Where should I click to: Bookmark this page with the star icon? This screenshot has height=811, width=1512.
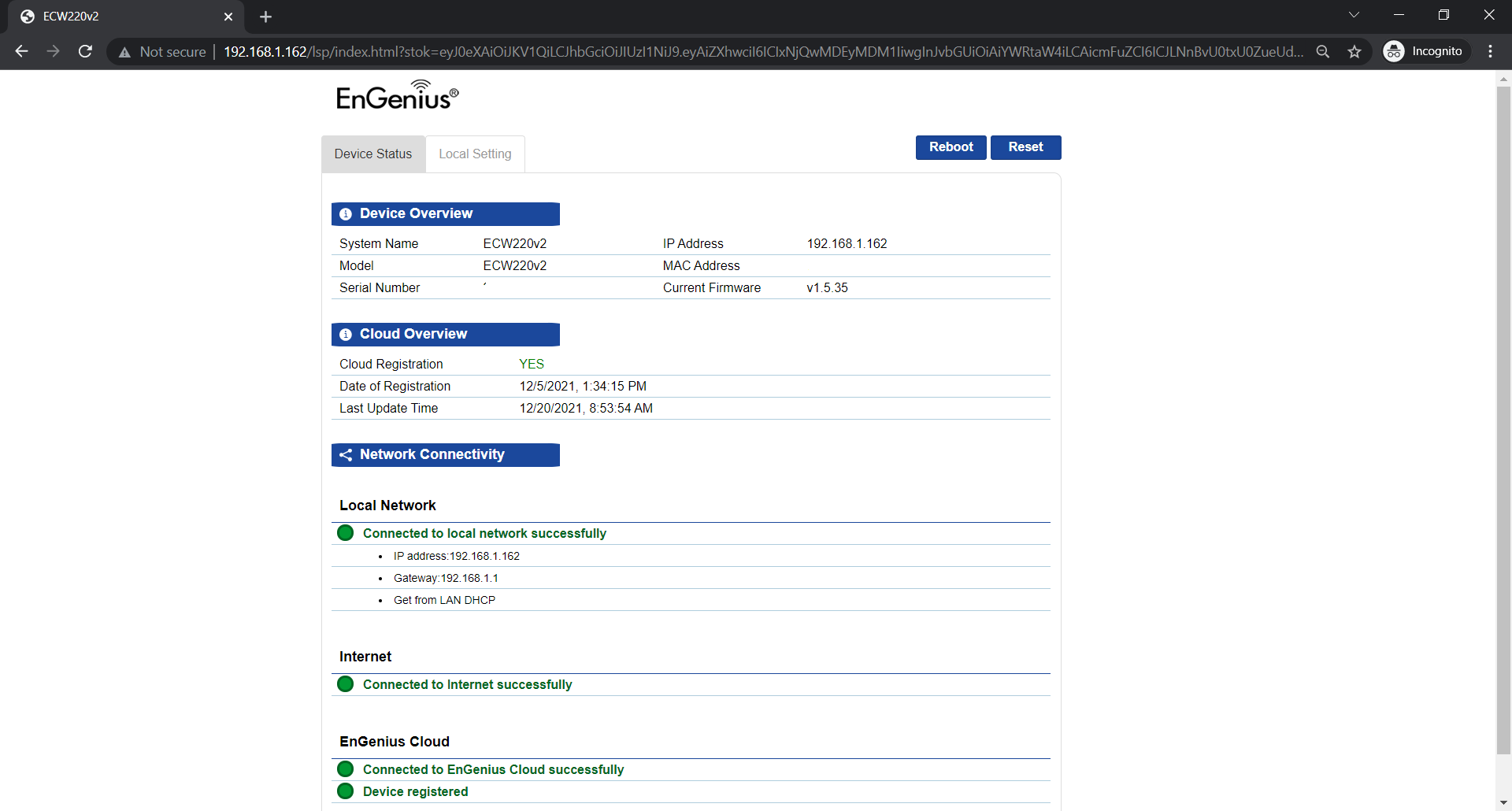point(1354,51)
